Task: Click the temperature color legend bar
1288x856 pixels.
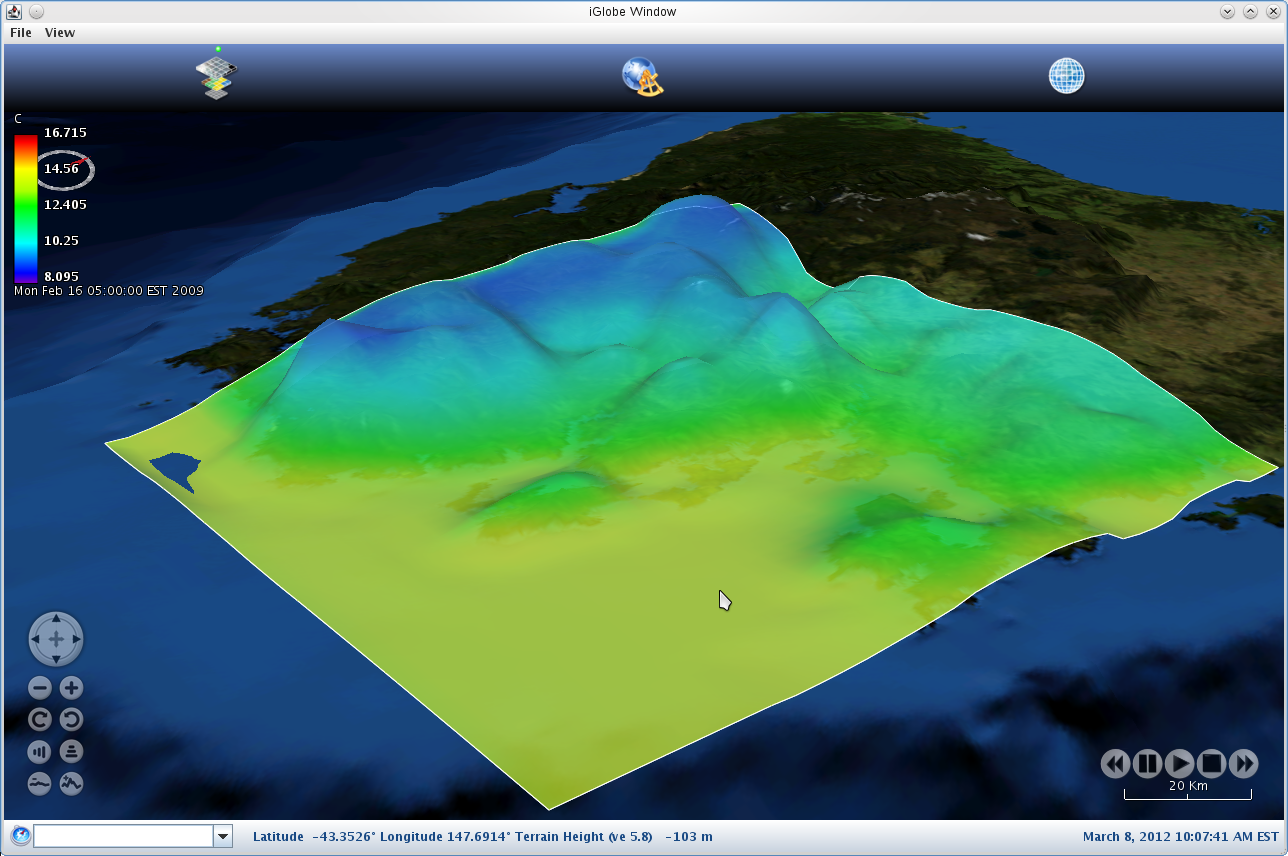Action: [x=25, y=207]
